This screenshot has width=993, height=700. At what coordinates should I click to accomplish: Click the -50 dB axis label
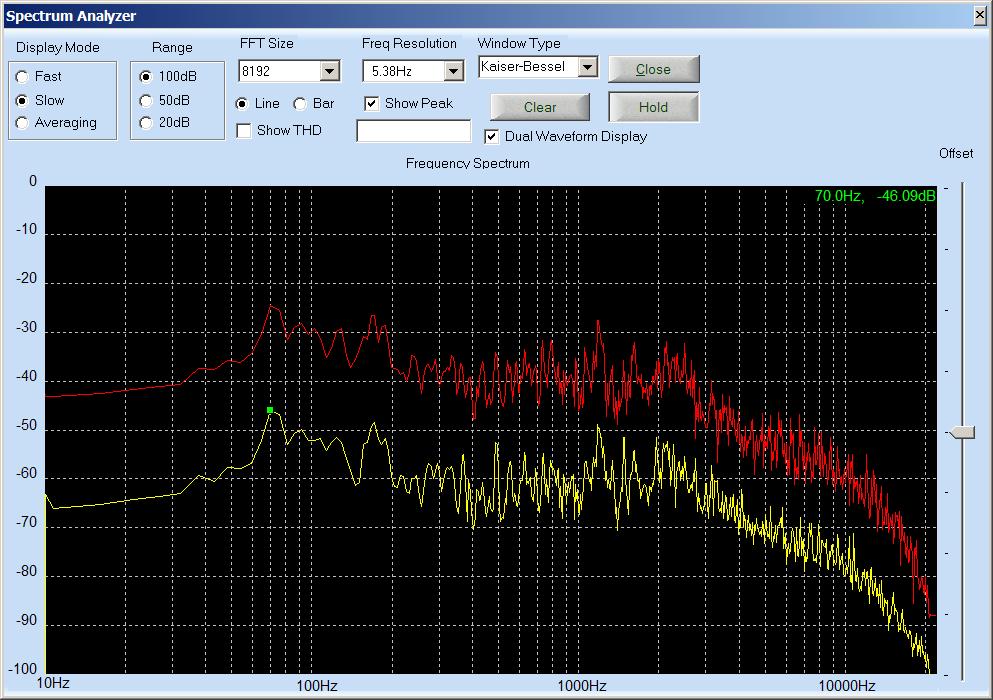[27, 425]
